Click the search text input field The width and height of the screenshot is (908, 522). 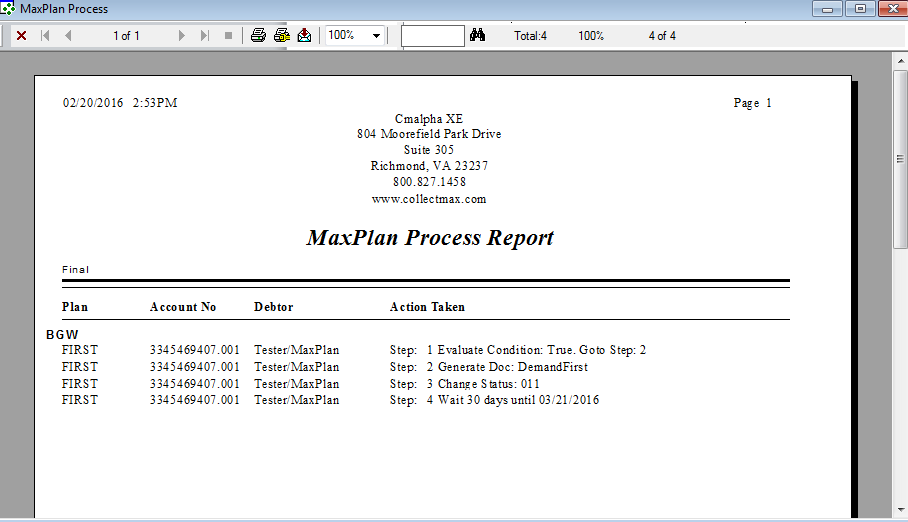432,36
